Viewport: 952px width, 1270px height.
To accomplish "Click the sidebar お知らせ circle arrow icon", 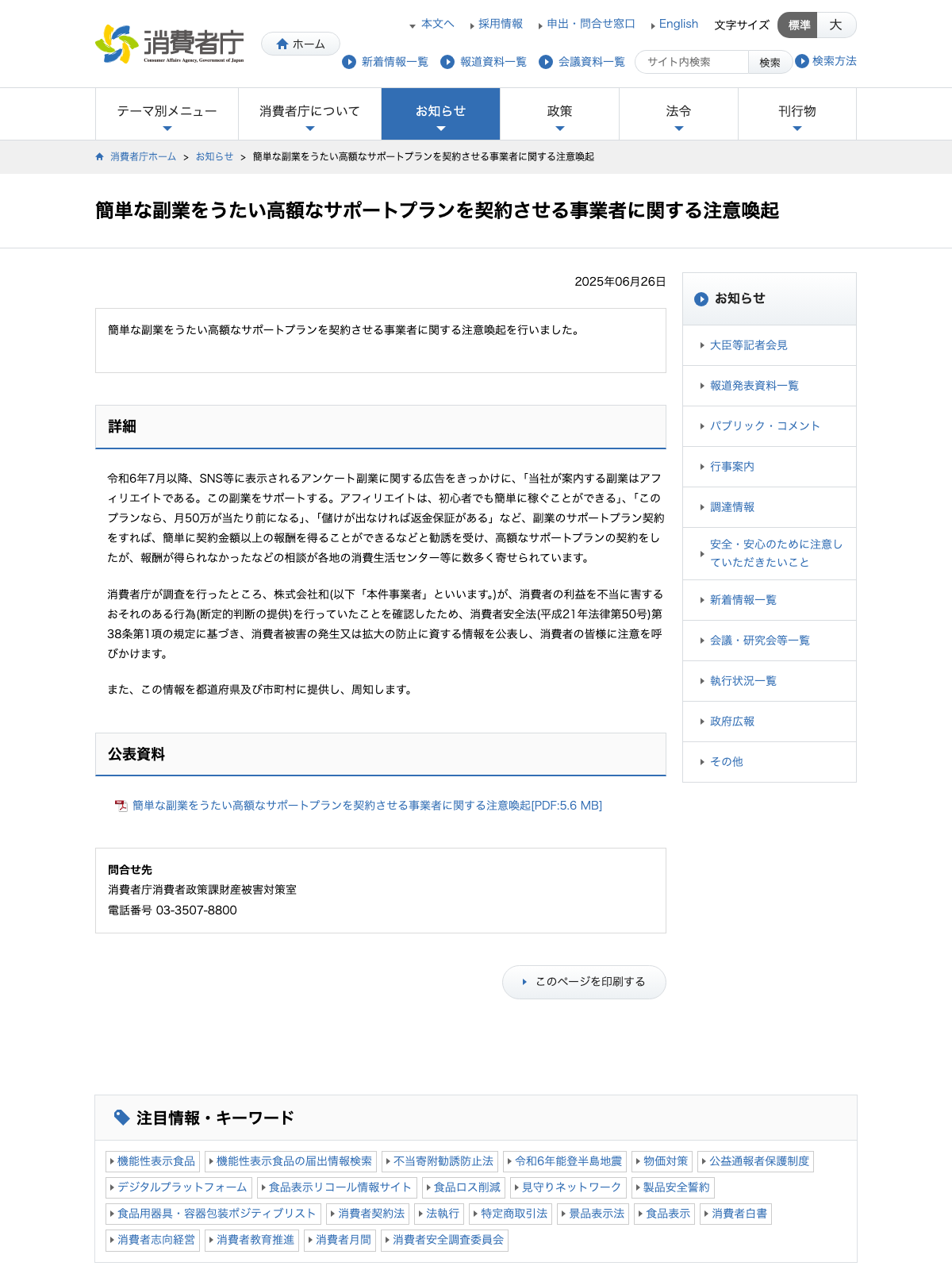I will click(701, 299).
